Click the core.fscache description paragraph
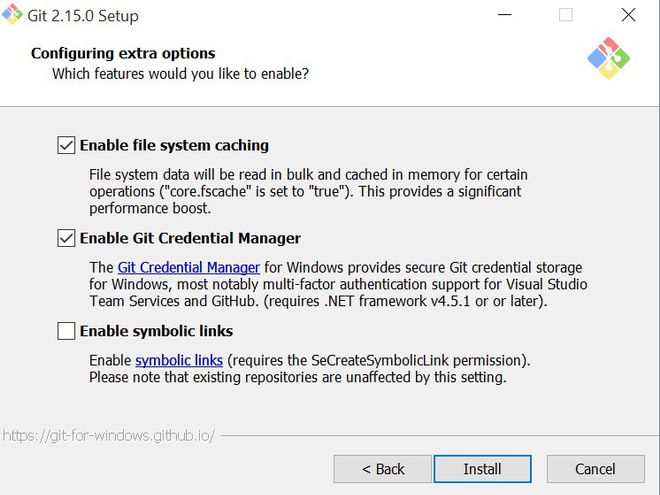 coord(305,191)
